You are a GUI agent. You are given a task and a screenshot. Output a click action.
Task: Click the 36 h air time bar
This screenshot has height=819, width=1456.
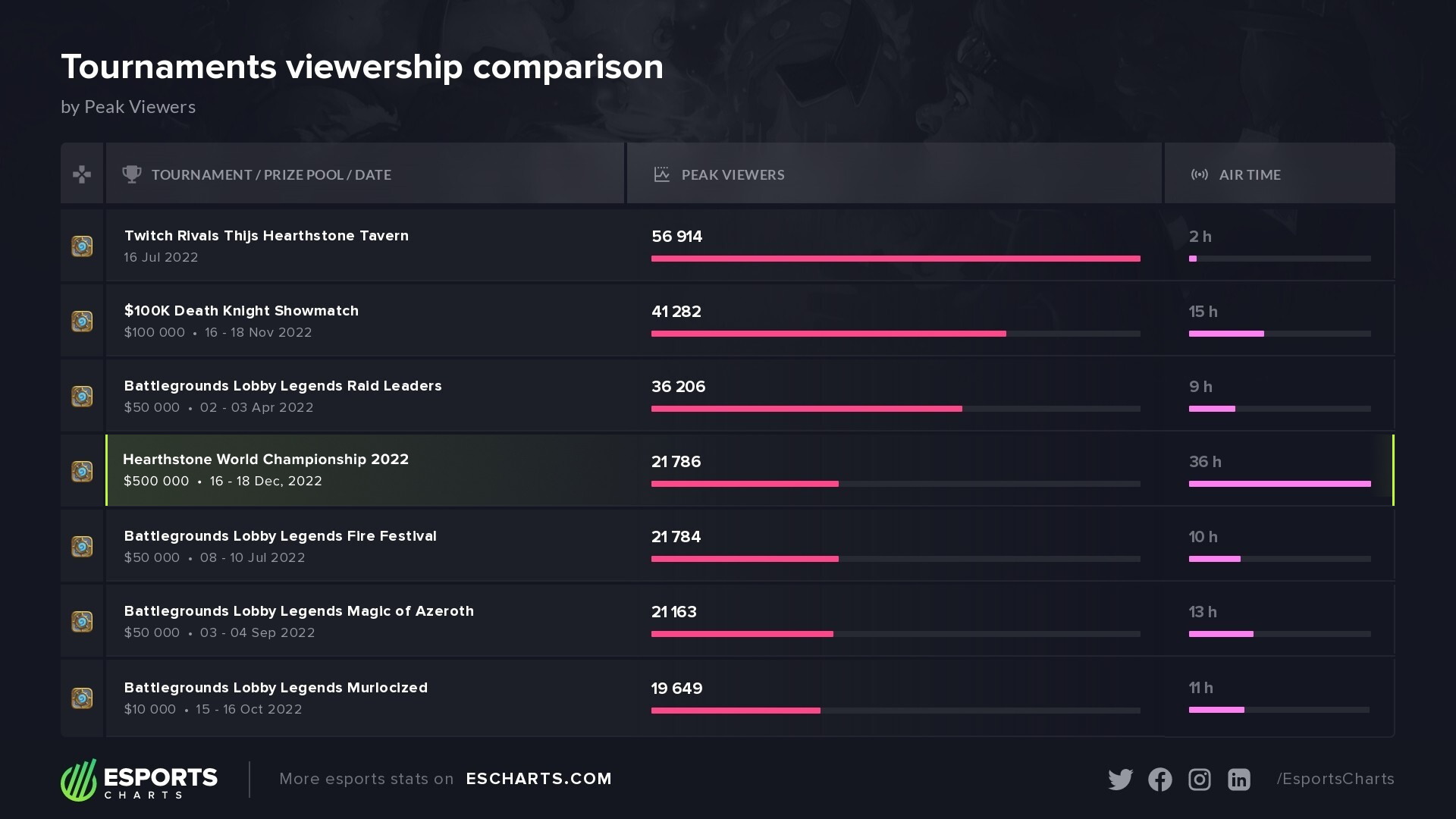(1279, 484)
